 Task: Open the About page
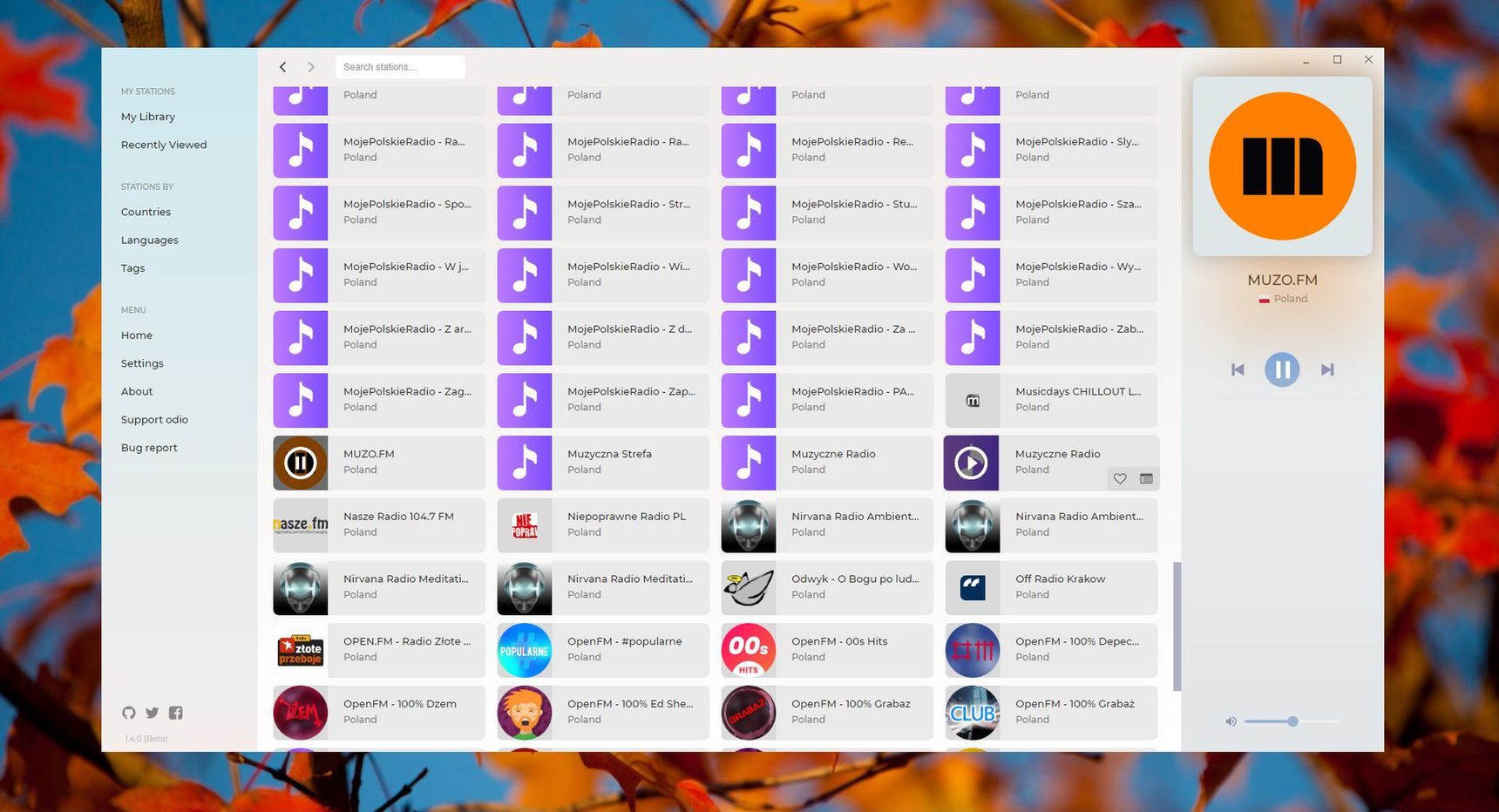click(x=137, y=391)
